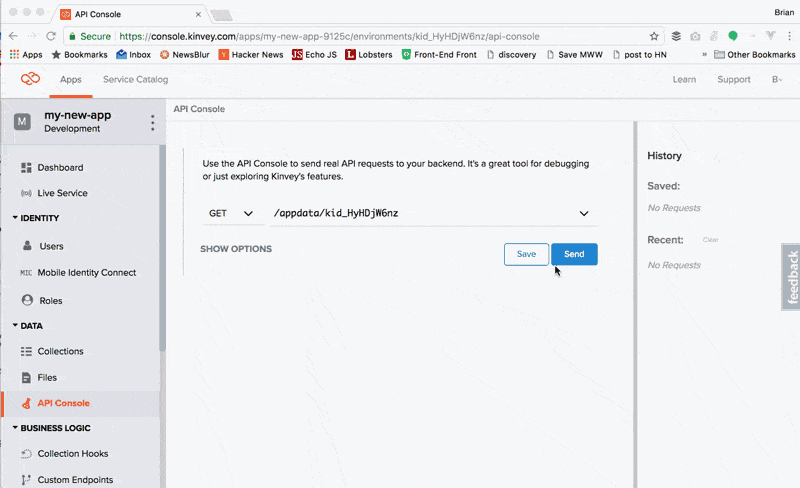
Task: Open the Files document icon
Action: (27, 378)
